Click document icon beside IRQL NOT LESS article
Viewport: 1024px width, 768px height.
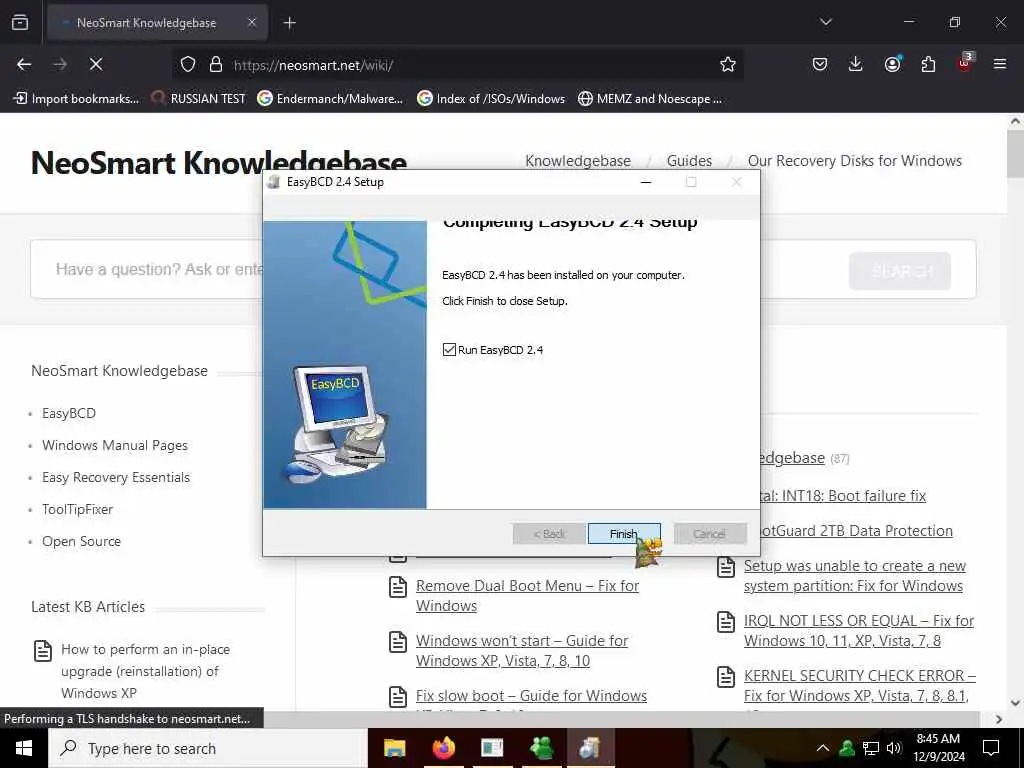pyautogui.click(x=726, y=622)
